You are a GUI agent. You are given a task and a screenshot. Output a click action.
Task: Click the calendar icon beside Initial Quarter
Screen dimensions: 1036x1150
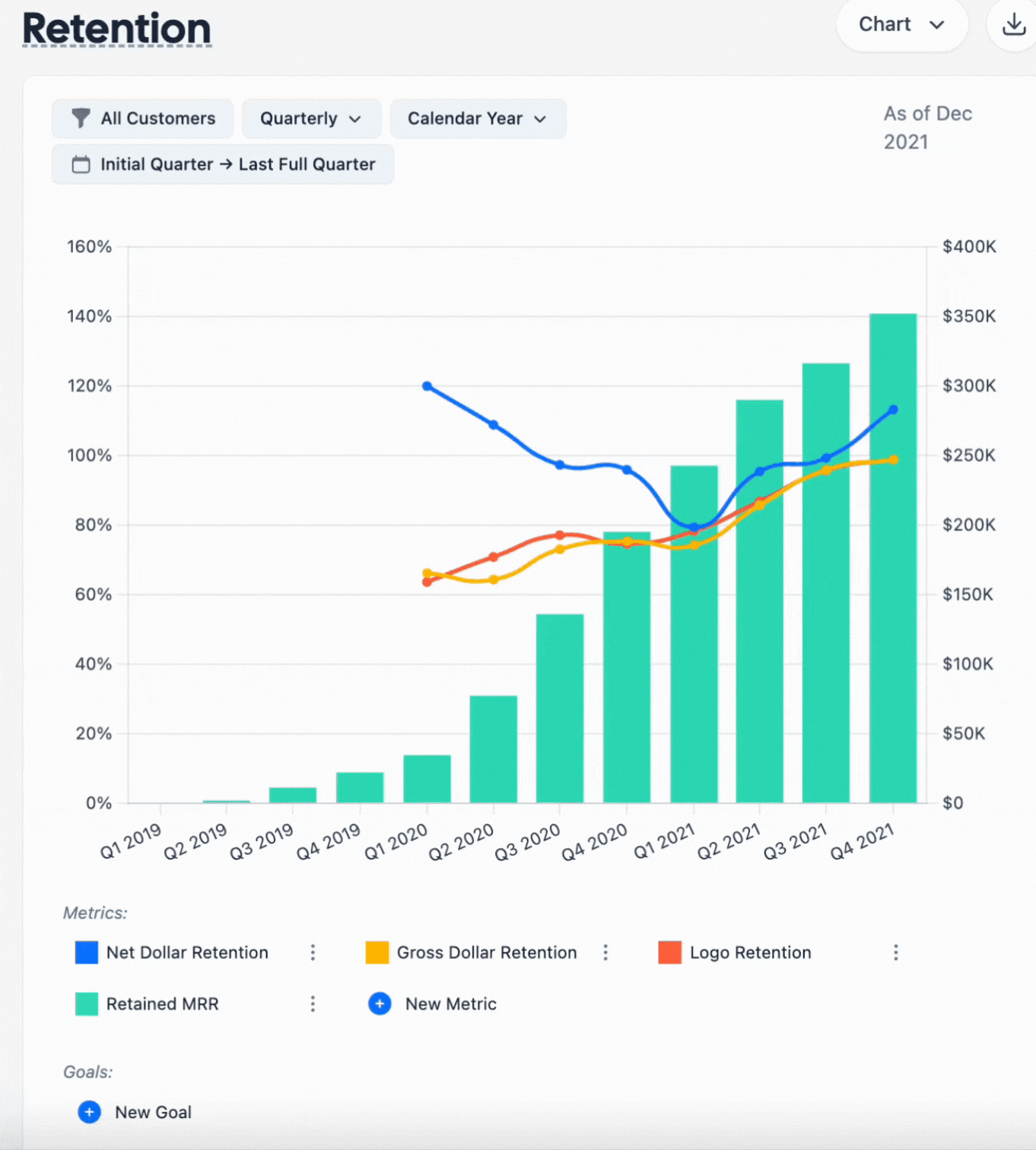(x=81, y=164)
